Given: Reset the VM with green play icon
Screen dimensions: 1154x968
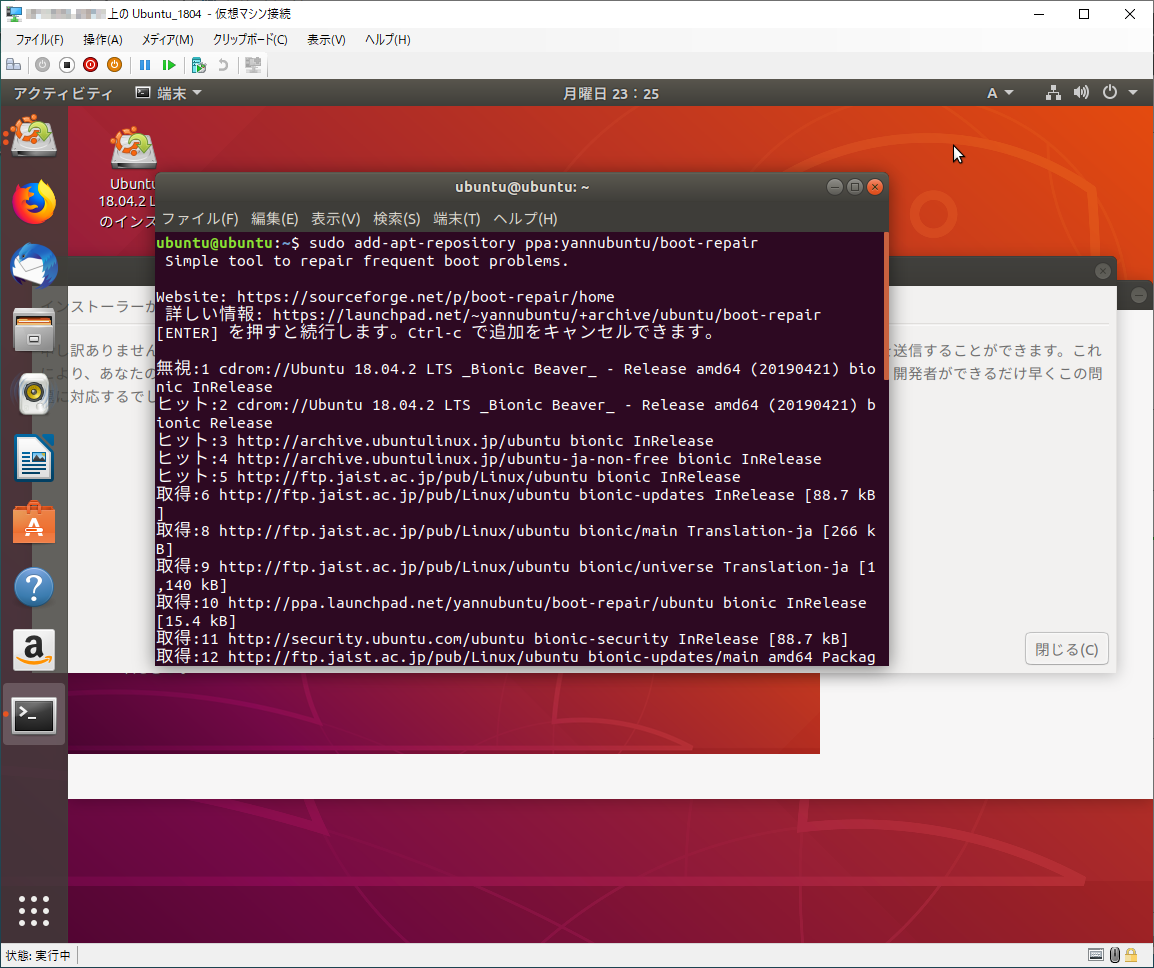Looking at the screenshot, I should (x=169, y=65).
